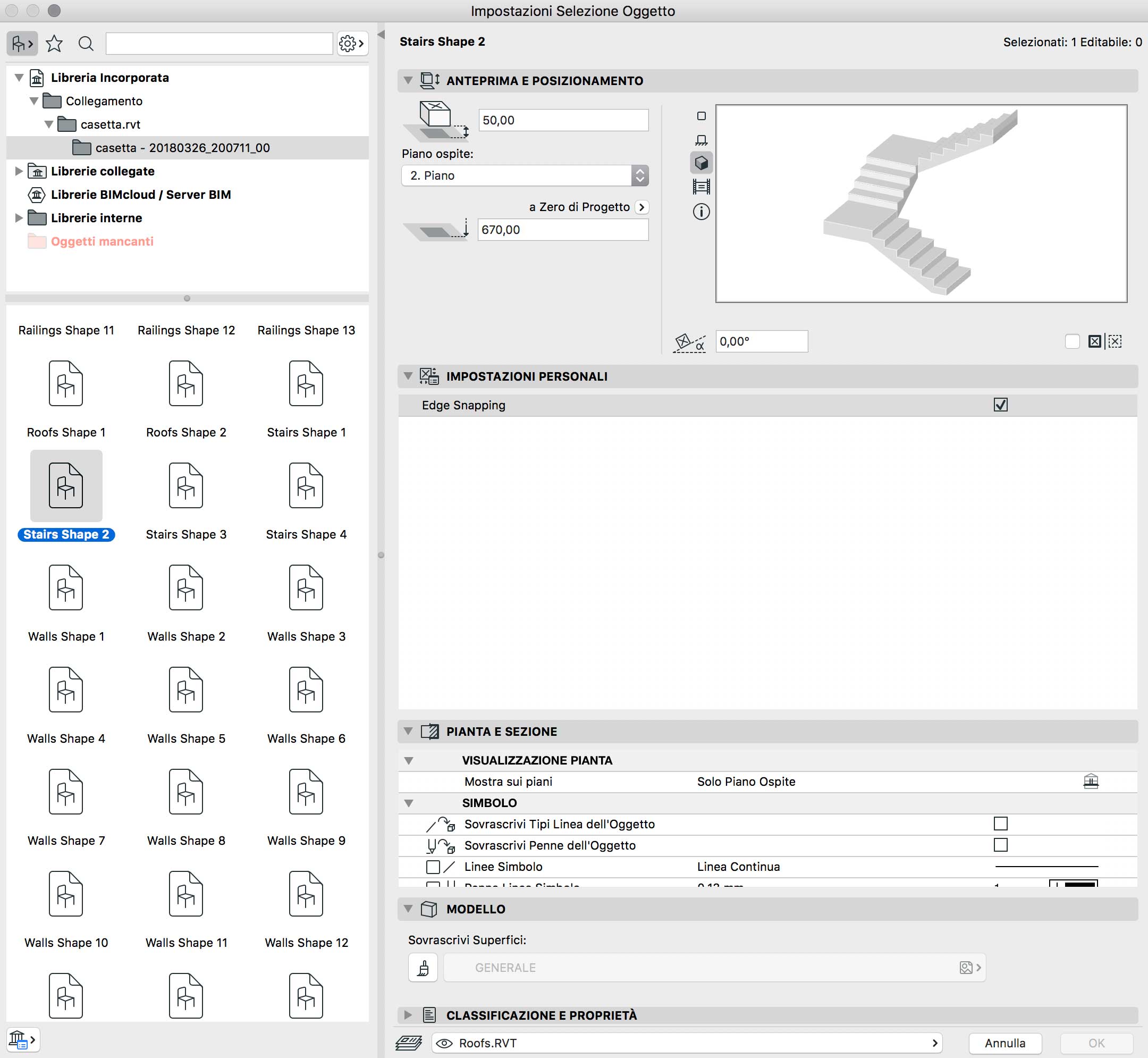The width and height of the screenshot is (1148, 1058).
Task: Select the floor plan preview icon
Action: point(701,116)
